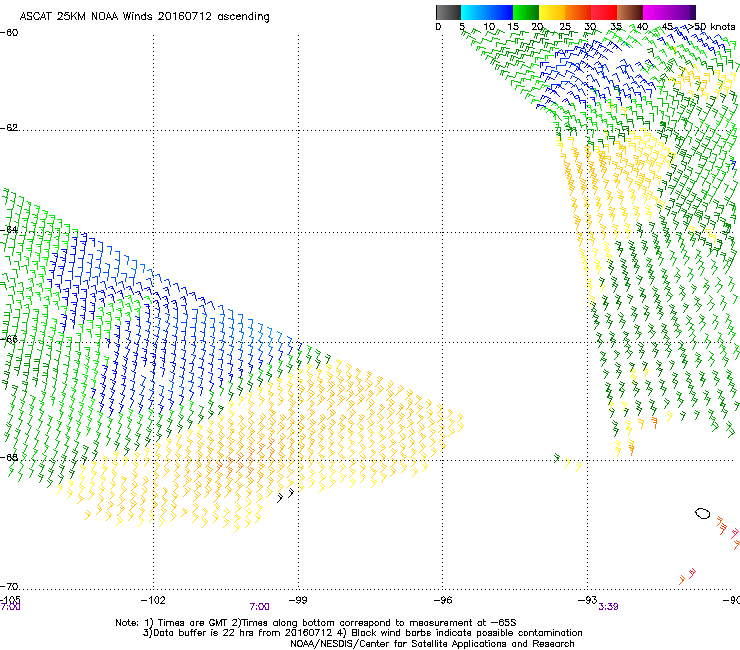
Task: Click the black contaminated wind barbs near -99
Action: (286, 496)
